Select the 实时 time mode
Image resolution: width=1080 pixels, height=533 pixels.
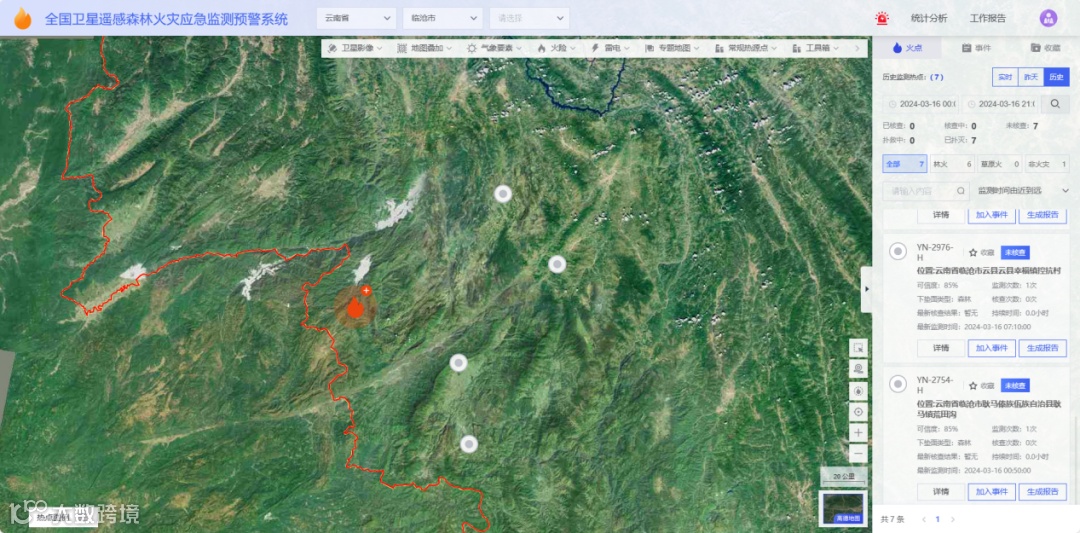[x=1005, y=77]
